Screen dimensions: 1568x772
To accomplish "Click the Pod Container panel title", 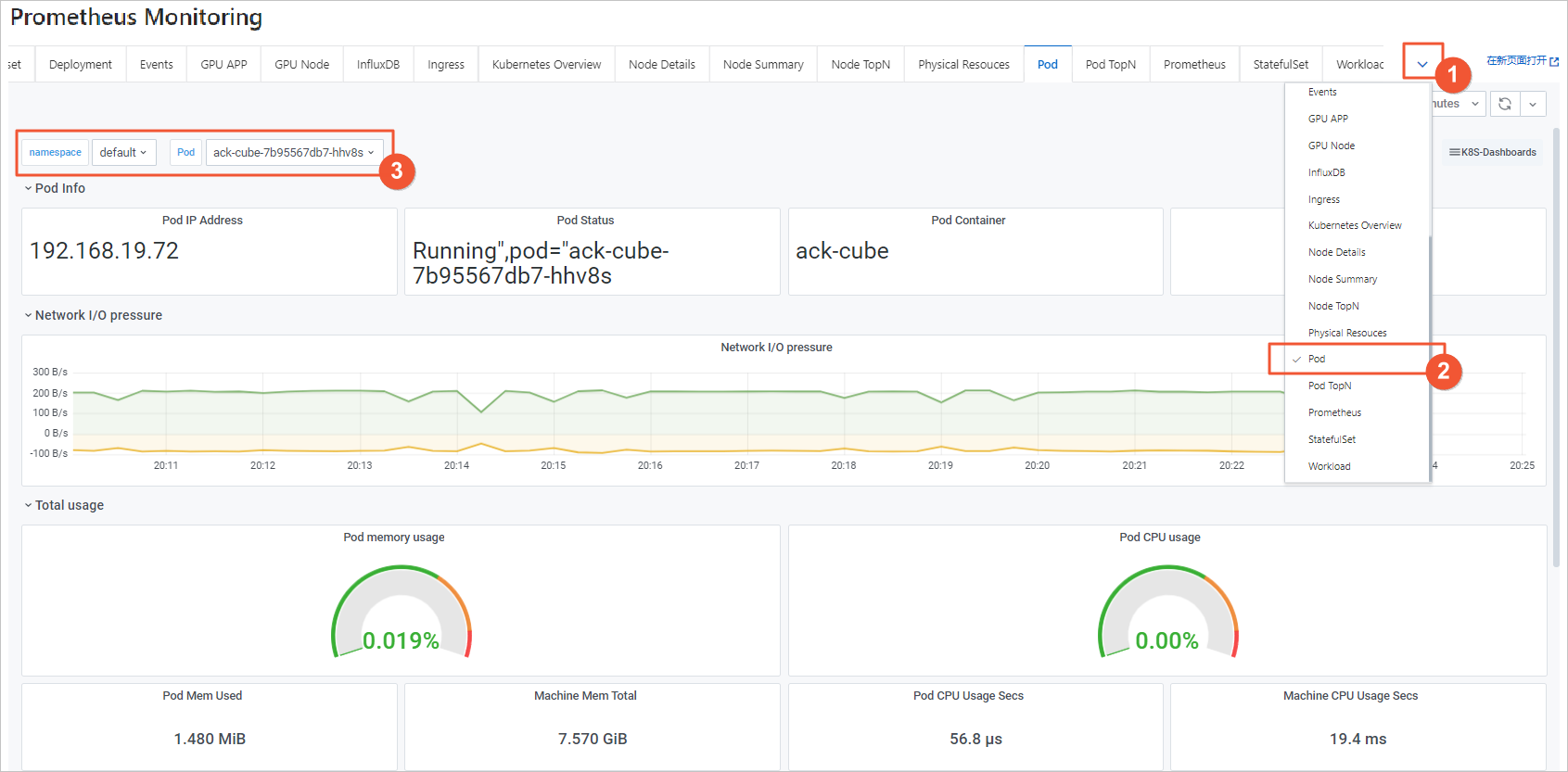I will (x=968, y=221).
